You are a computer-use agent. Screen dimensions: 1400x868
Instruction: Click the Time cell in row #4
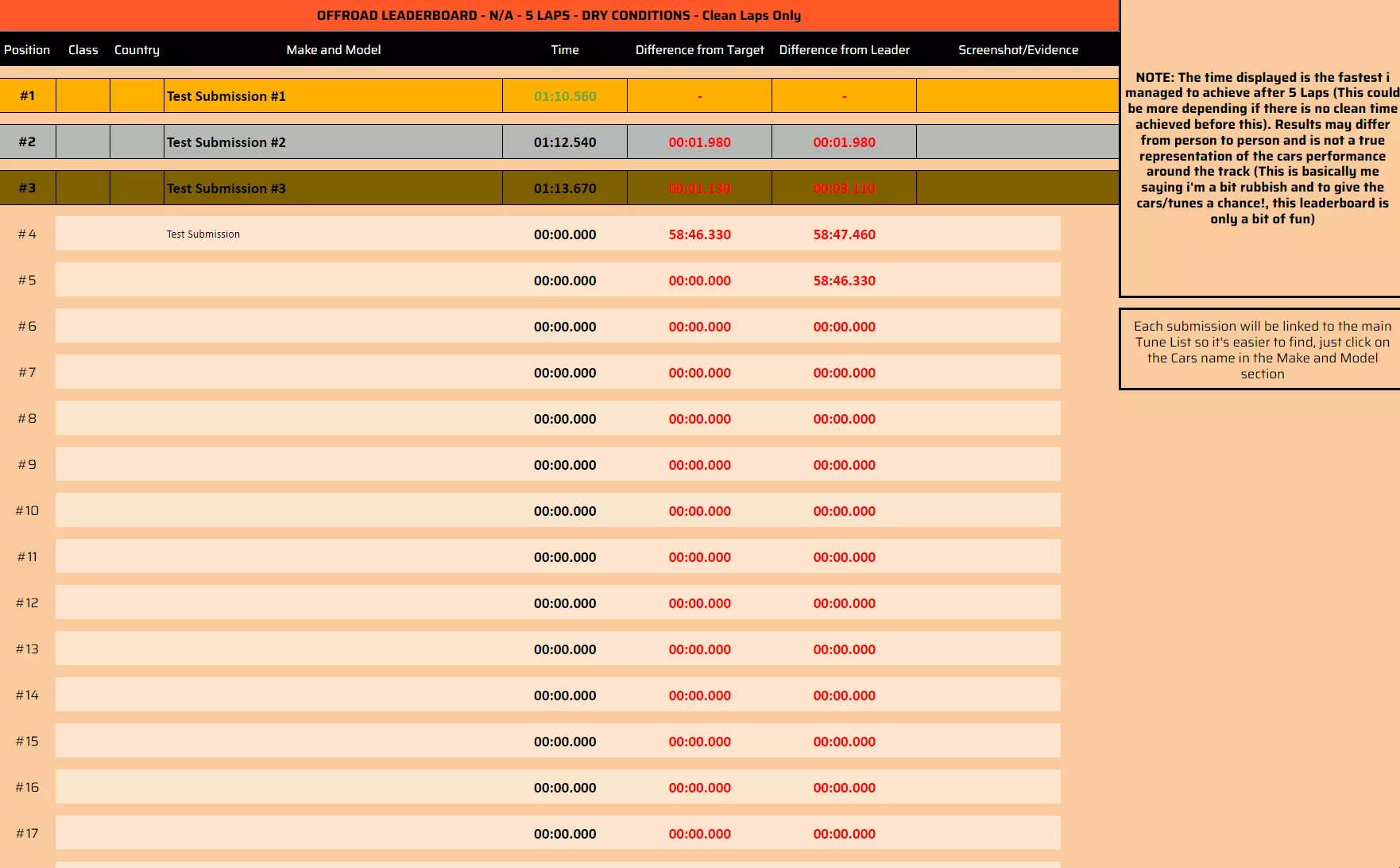565,234
